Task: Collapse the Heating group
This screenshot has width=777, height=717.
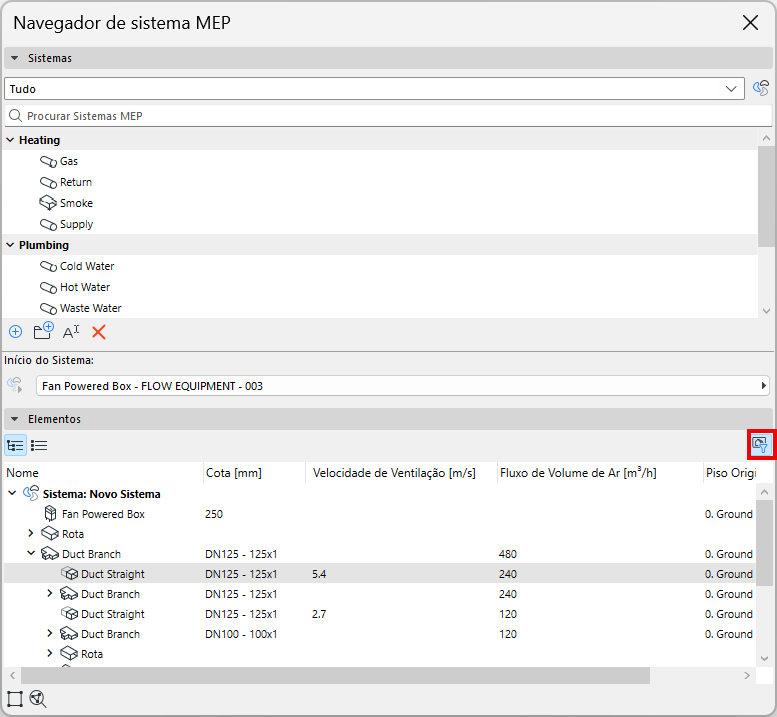Action: [10, 140]
